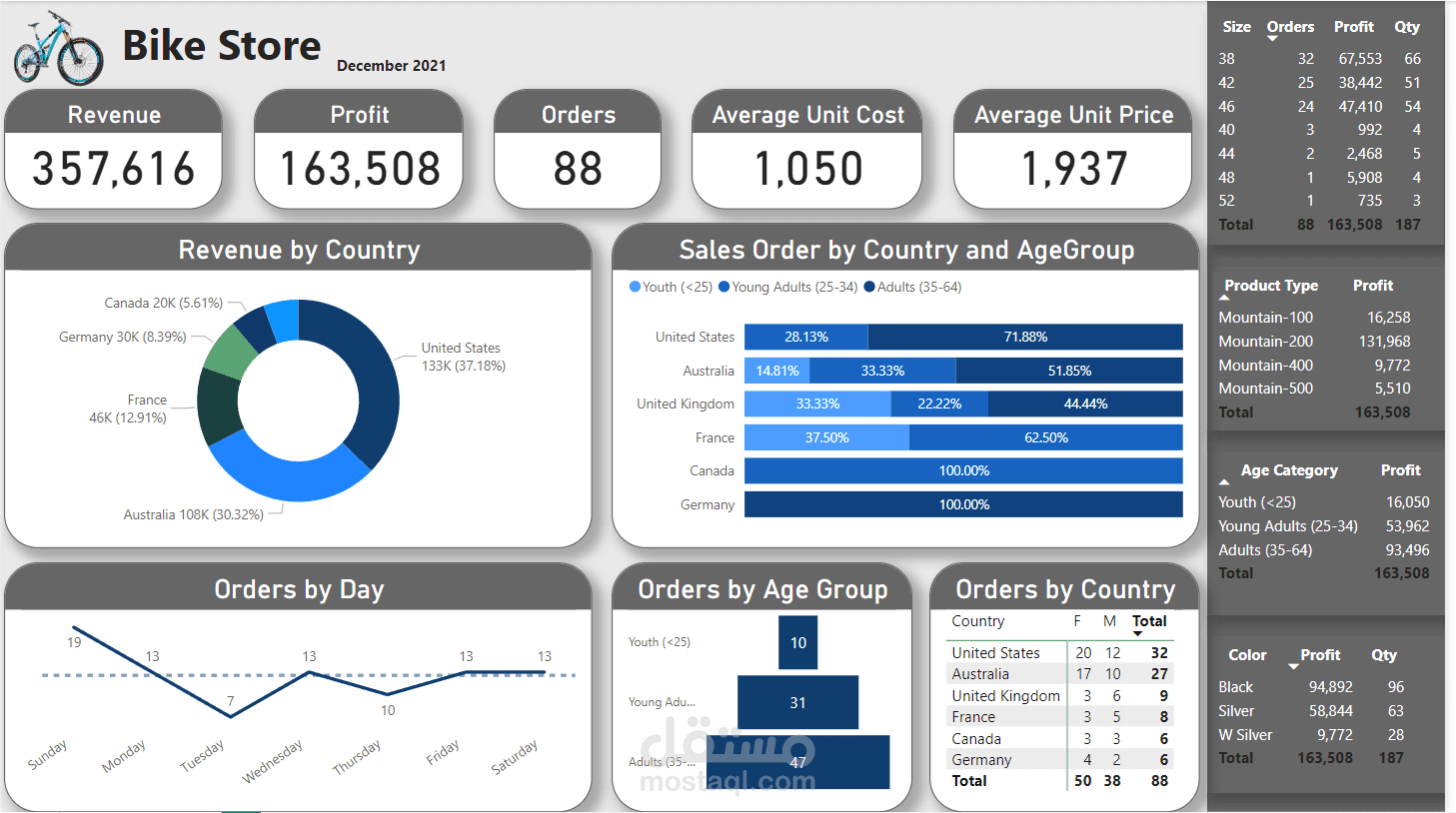Click the Product Type sort arrow

(x=1224, y=298)
